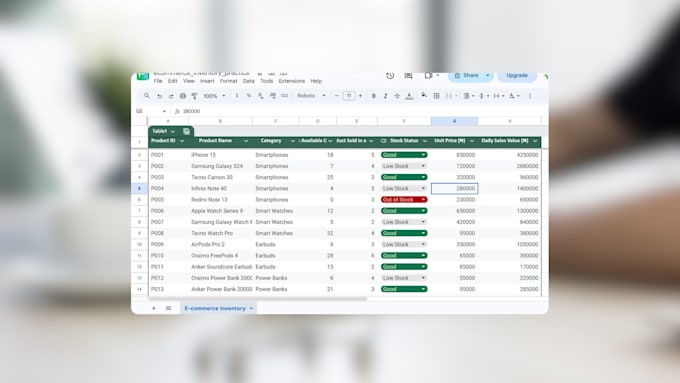
Task: Click the table view icon beside Table1
Action: (186, 131)
